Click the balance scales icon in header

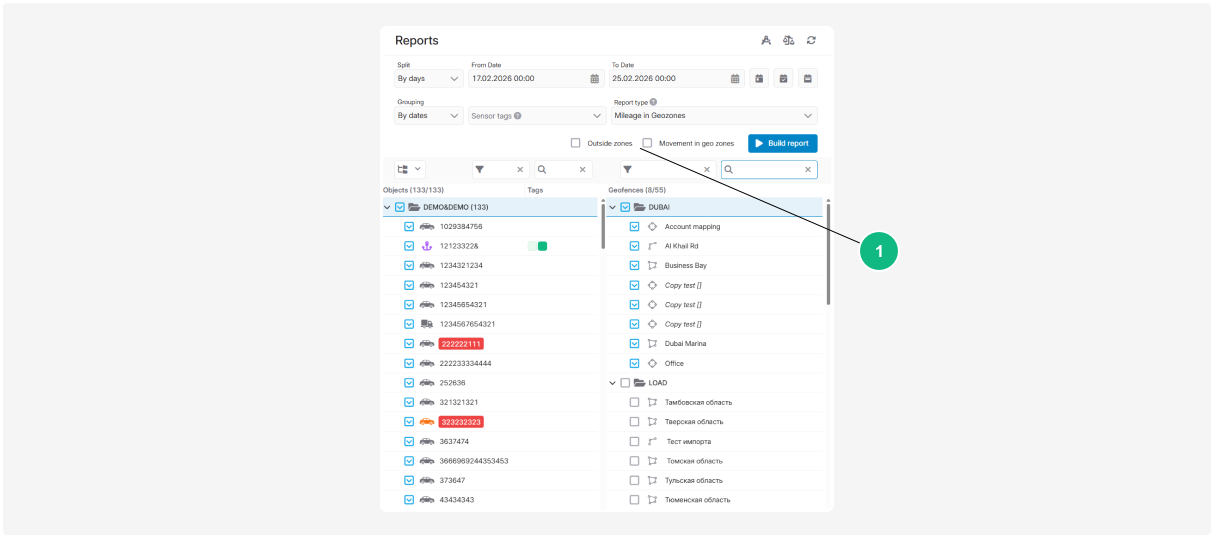[789, 41]
